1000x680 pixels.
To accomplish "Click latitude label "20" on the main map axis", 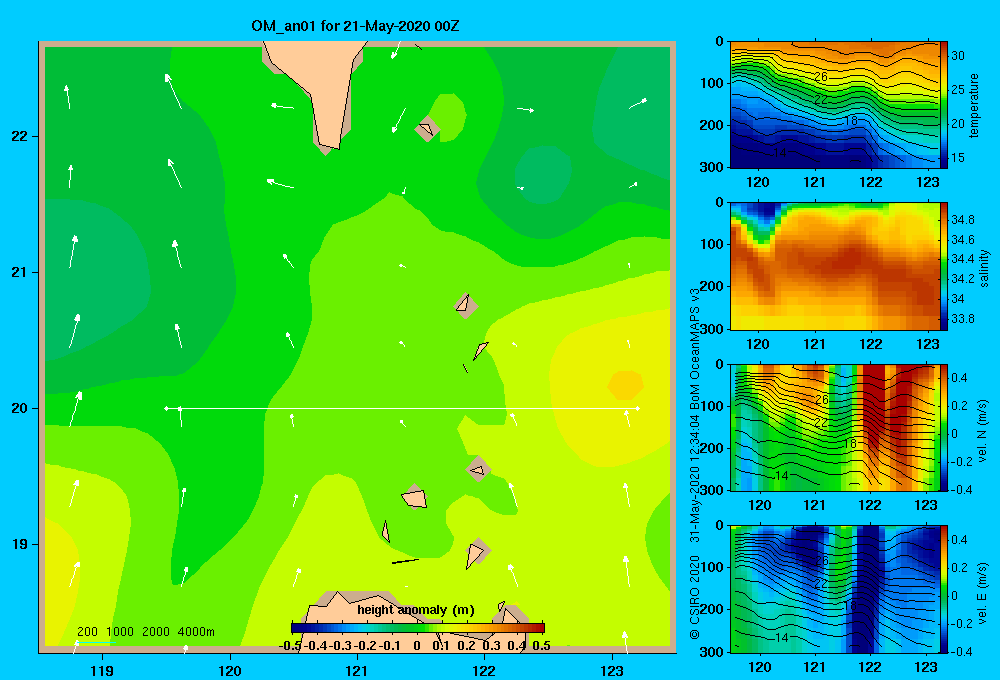I will [19, 408].
